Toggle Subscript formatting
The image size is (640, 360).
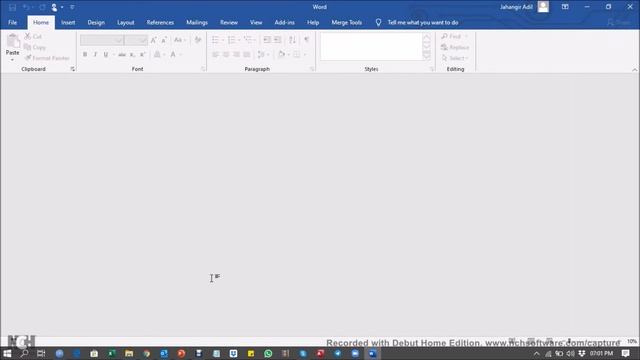click(x=132, y=54)
